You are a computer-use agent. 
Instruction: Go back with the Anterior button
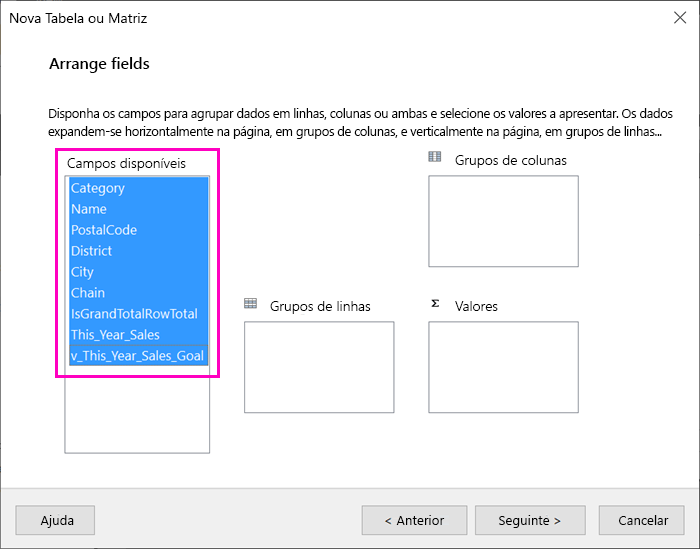point(414,520)
